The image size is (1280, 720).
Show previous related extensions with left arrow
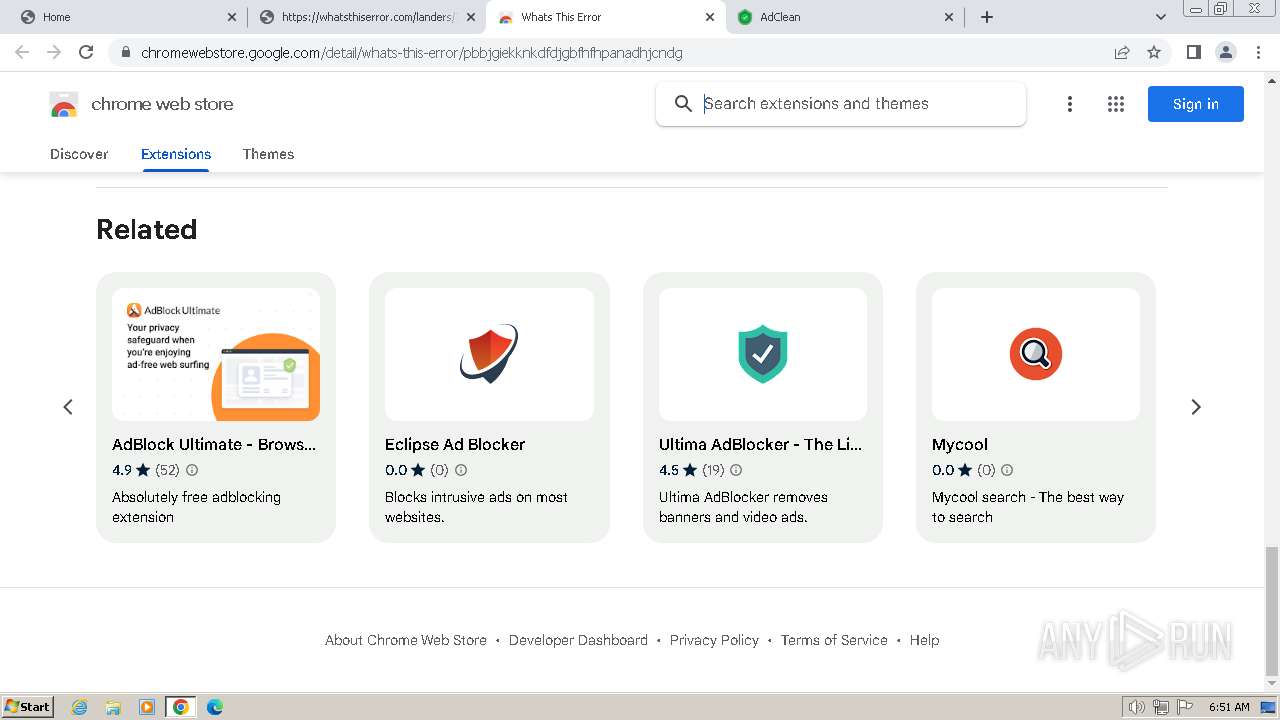click(68, 407)
